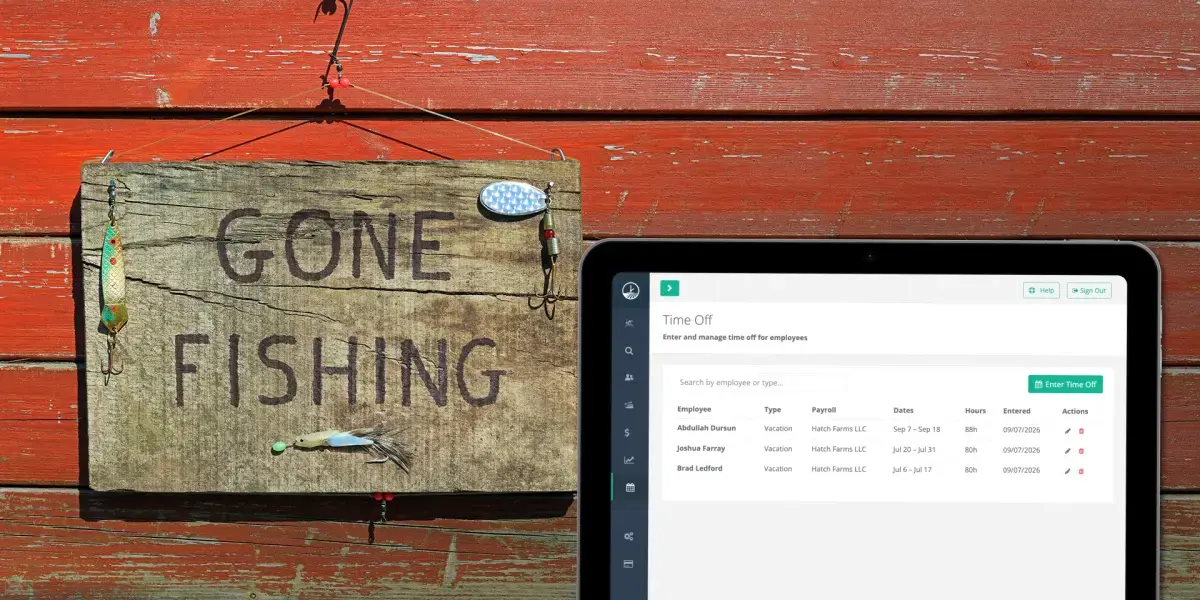
Task: Open the line chart reports icon
Action: pyautogui.click(x=629, y=460)
